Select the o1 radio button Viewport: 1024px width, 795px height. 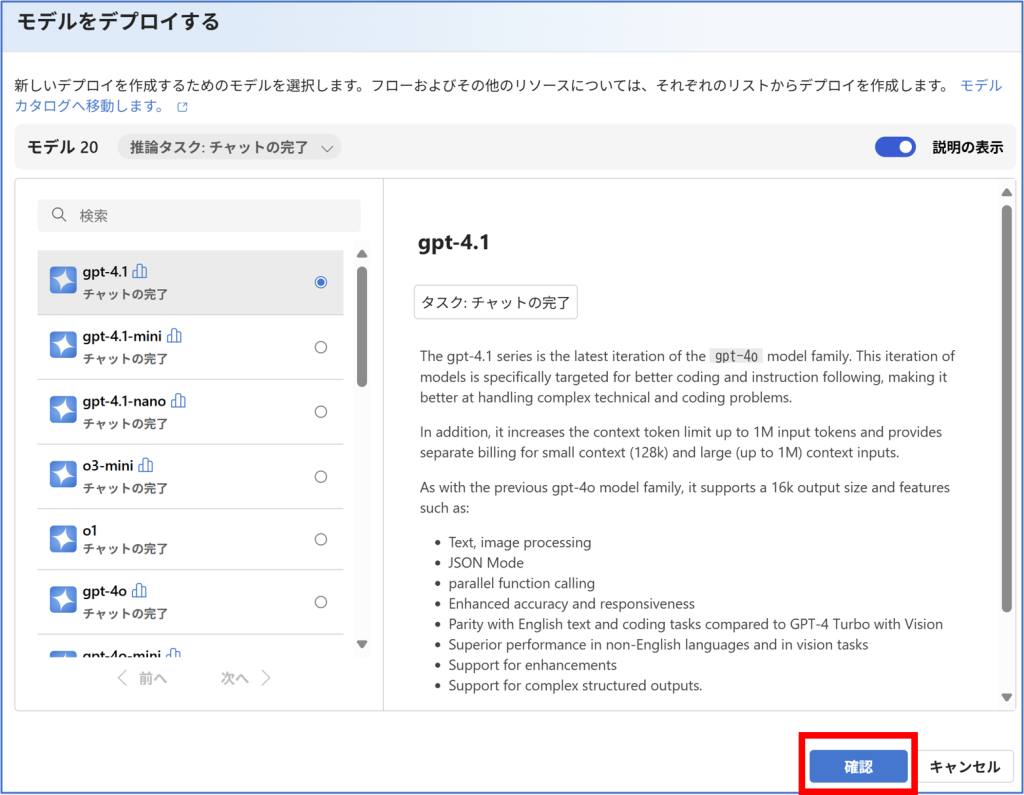pyautogui.click(x=321, y=539)
